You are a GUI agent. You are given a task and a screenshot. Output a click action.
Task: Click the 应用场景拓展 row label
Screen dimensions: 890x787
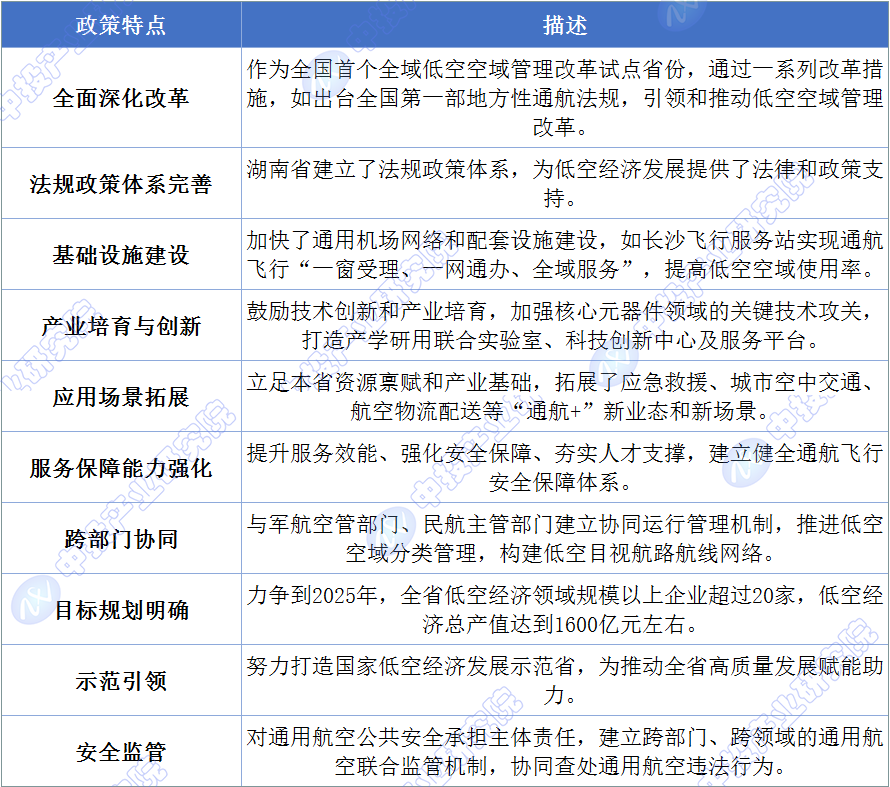coord(121,397)
